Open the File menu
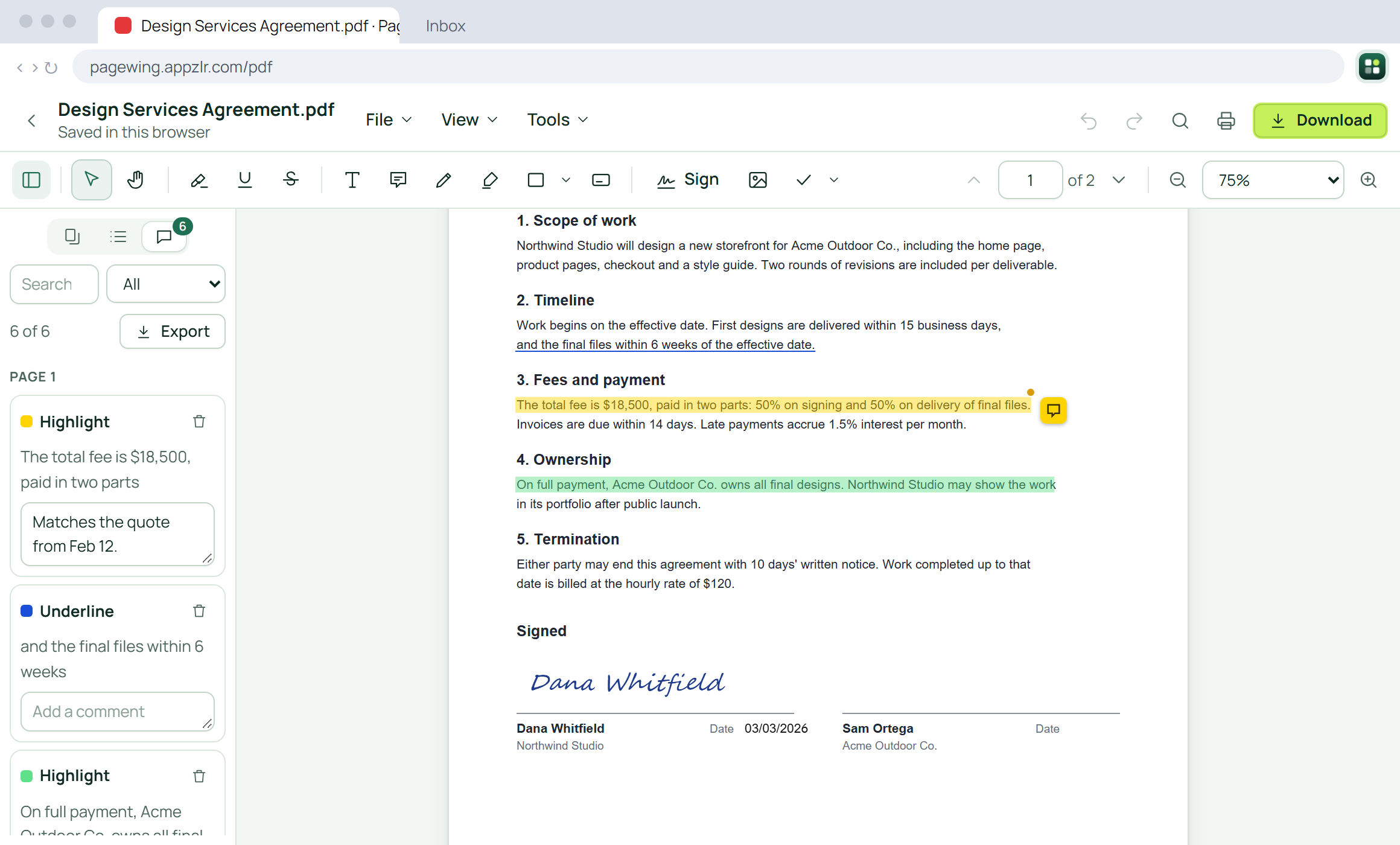The image size is (1400, 845). [389, 120]
